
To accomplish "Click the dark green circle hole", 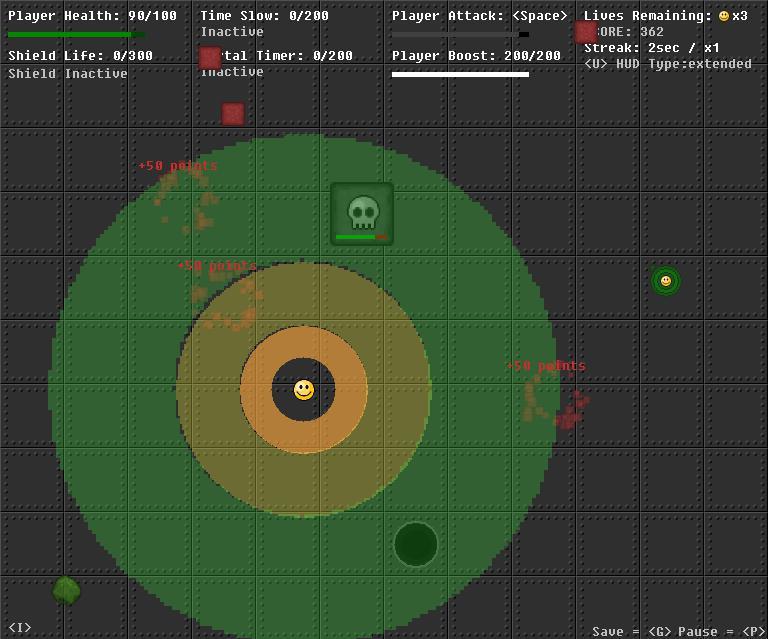I will pyautogui.click(x=416, y=545).
